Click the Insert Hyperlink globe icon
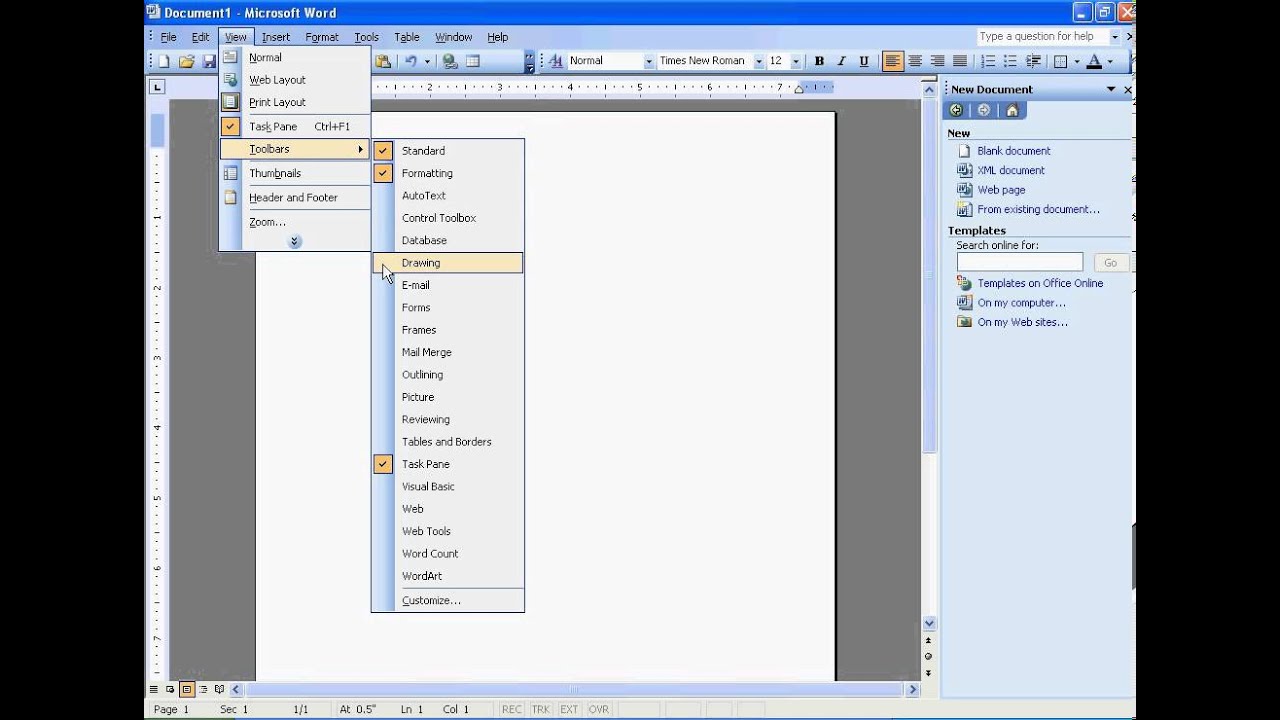Image resolution: width=1280 pixels, height=720 pixels. coord(450,61)
